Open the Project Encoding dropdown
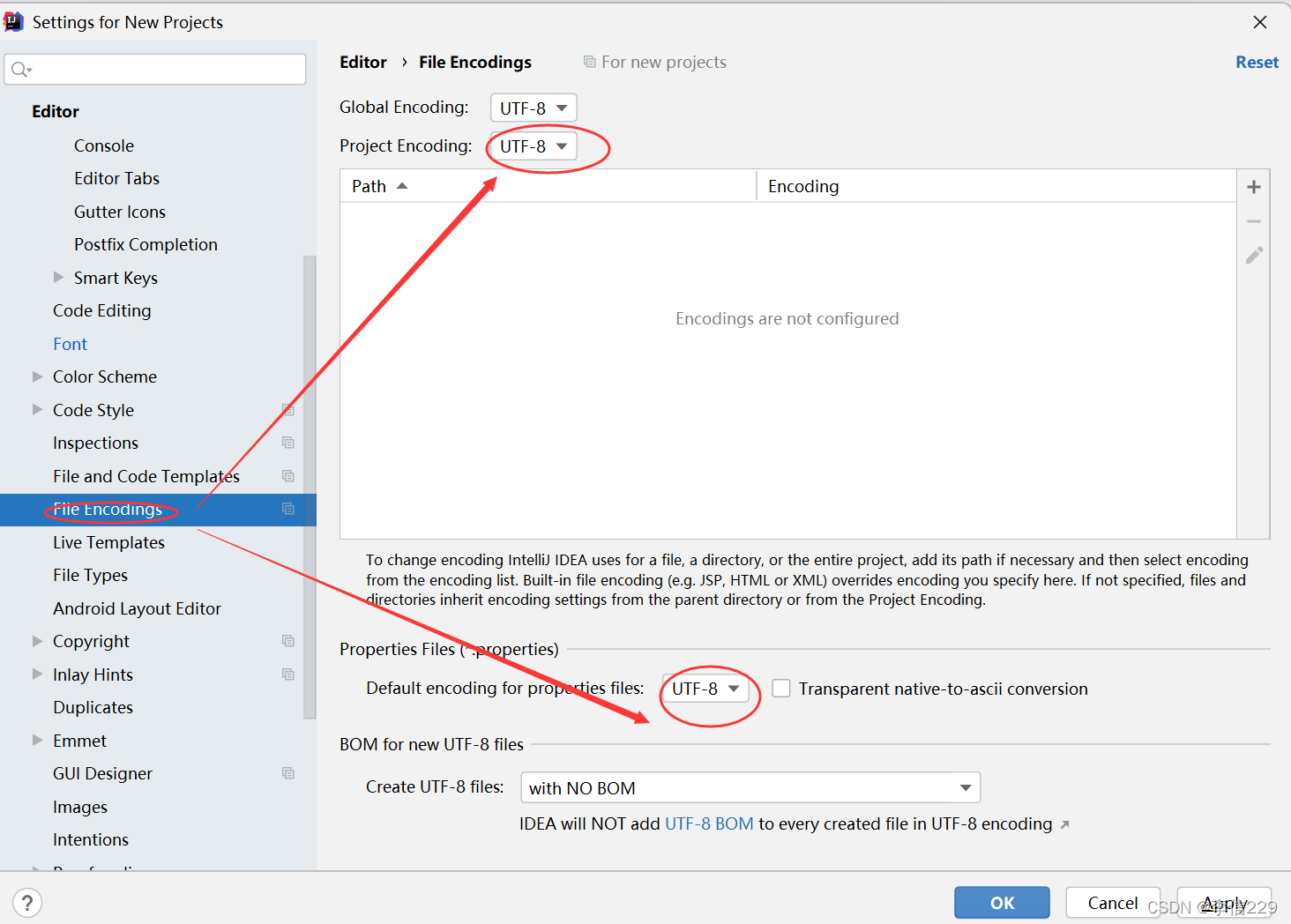Viewport: 1291px width, 924px height. tap(534, 146)
